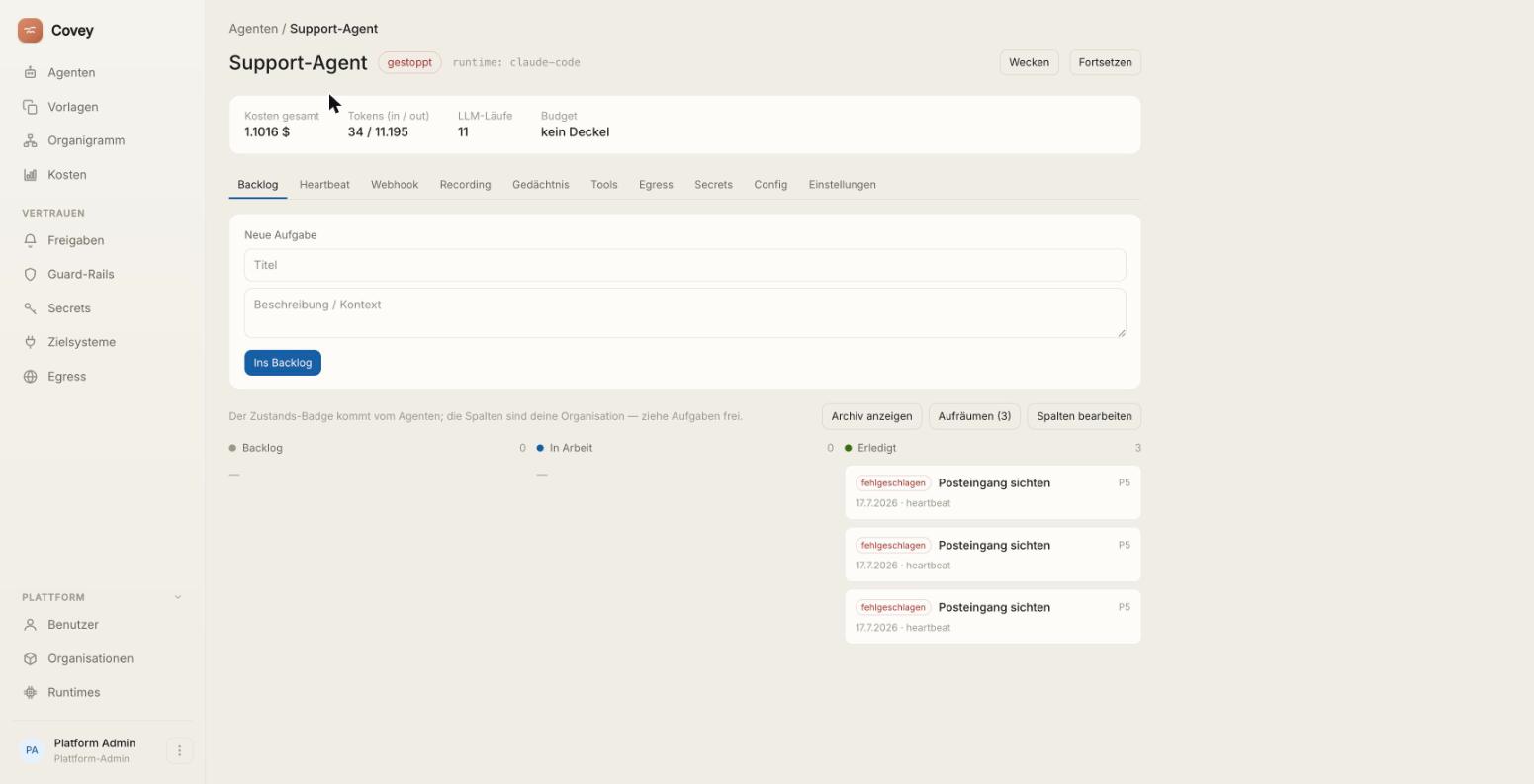Click Archiv anzeigen
Viewport: 1534px width, 784px height.
tap(871, 416)
